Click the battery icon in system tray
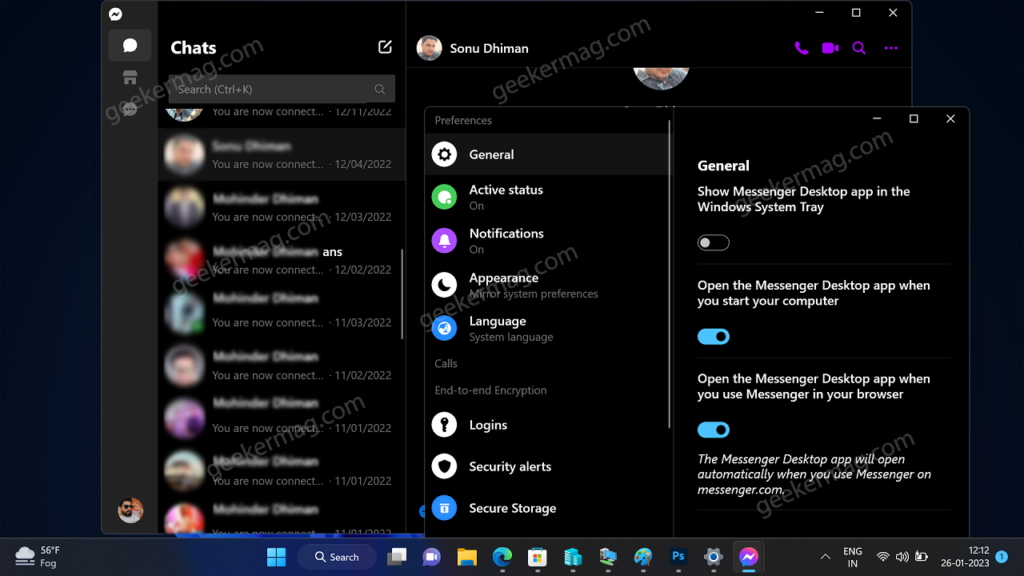The width and height of the screenshot is (1024, 576). click(921, 557)
